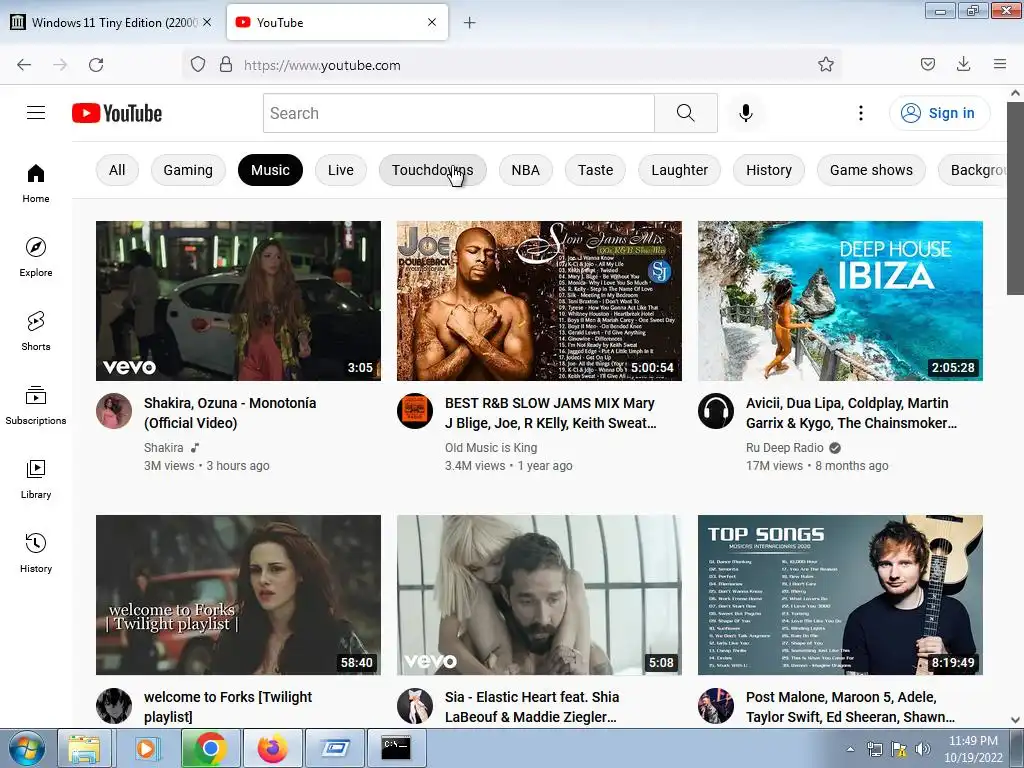Open BEST R&B SLOW JAMS MIX title
1024x768 pixels.
[x=551, y=413]
